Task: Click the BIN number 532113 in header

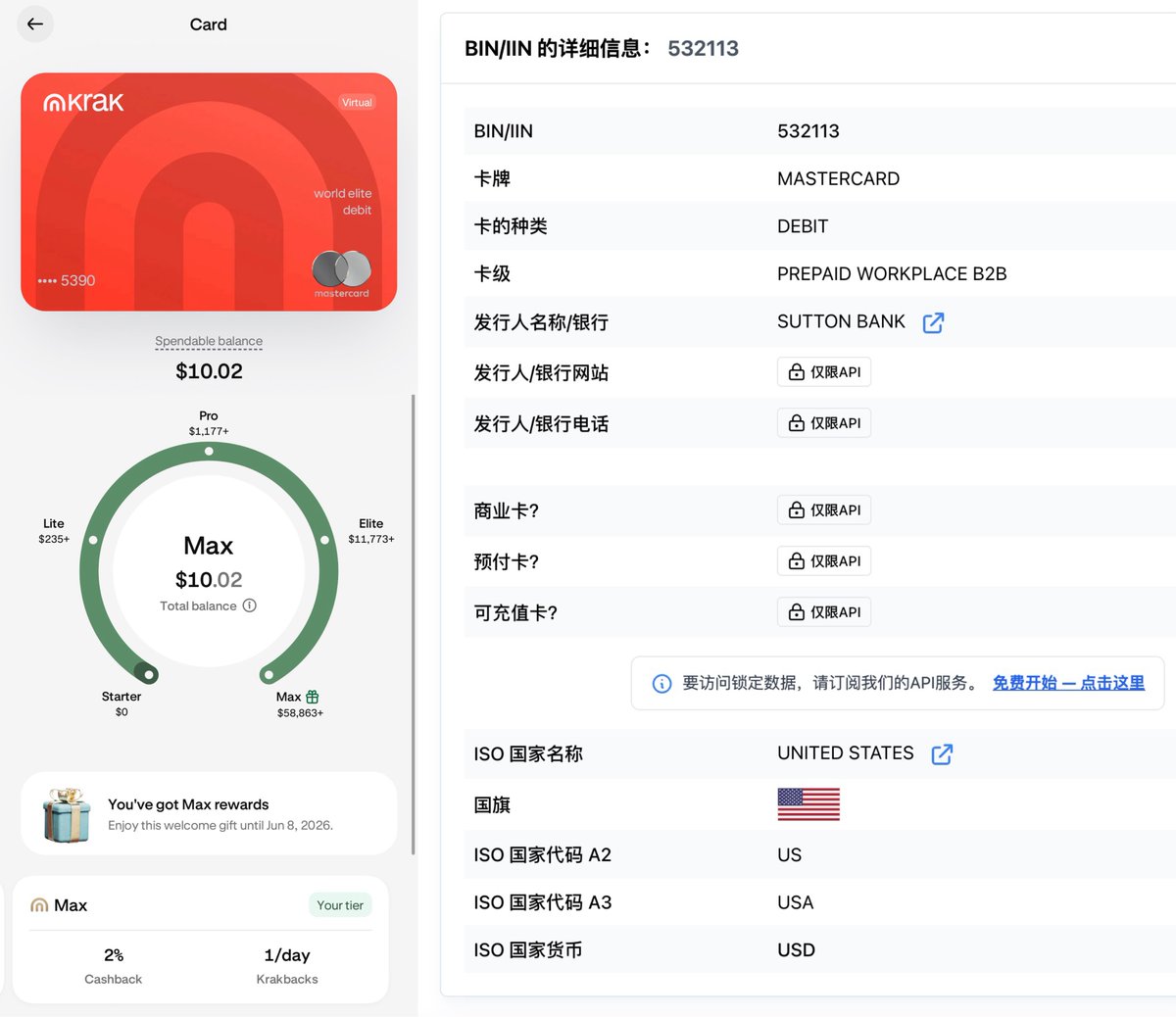Action: click(x=704, y=48)
